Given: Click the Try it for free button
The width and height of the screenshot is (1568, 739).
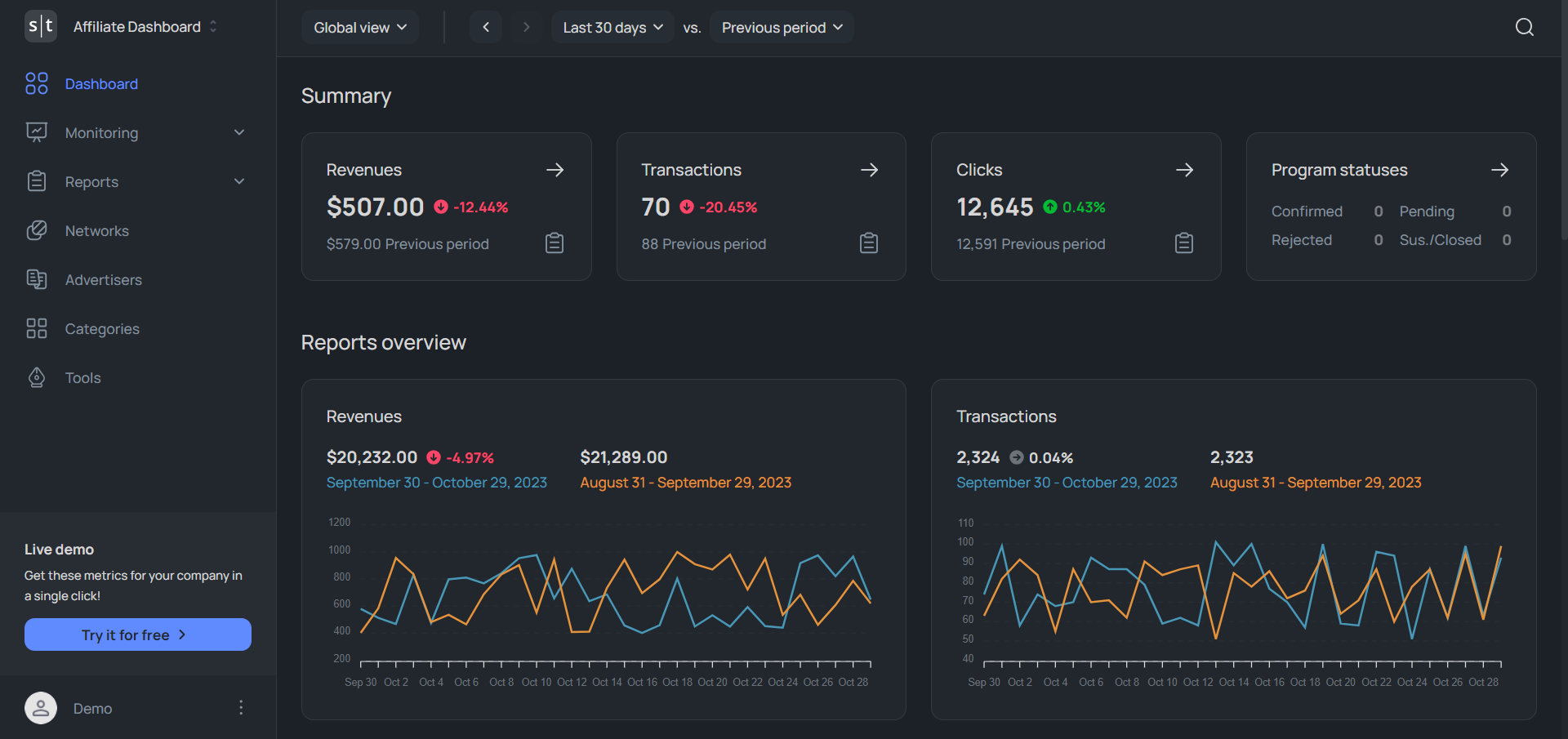Looking at the screenshot, I should coord(138,634).
